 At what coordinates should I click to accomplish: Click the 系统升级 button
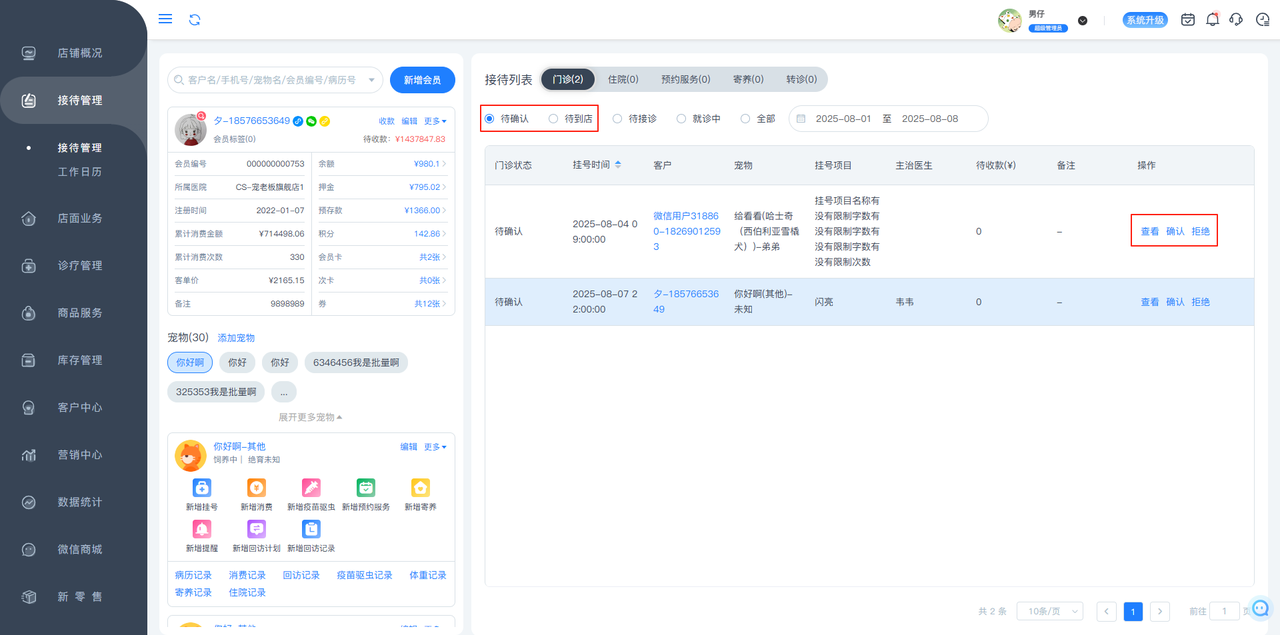pos(1145,20)
